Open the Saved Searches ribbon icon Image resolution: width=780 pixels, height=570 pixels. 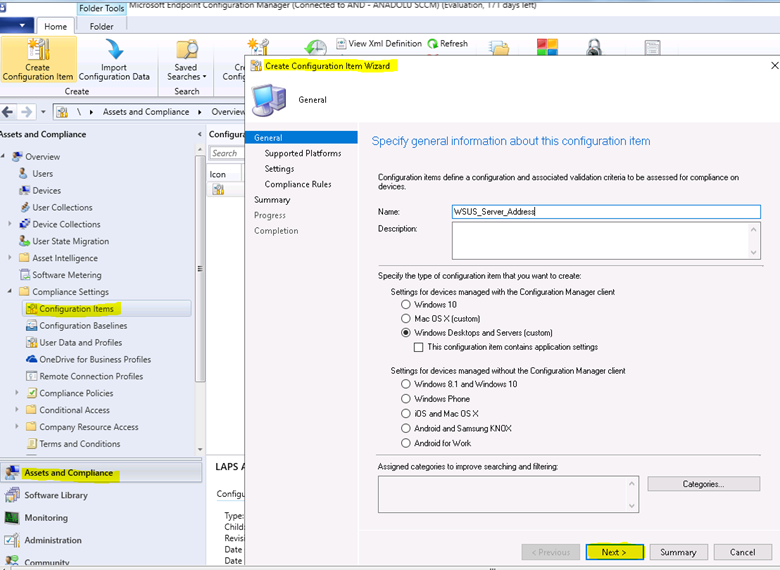point(187,59)
